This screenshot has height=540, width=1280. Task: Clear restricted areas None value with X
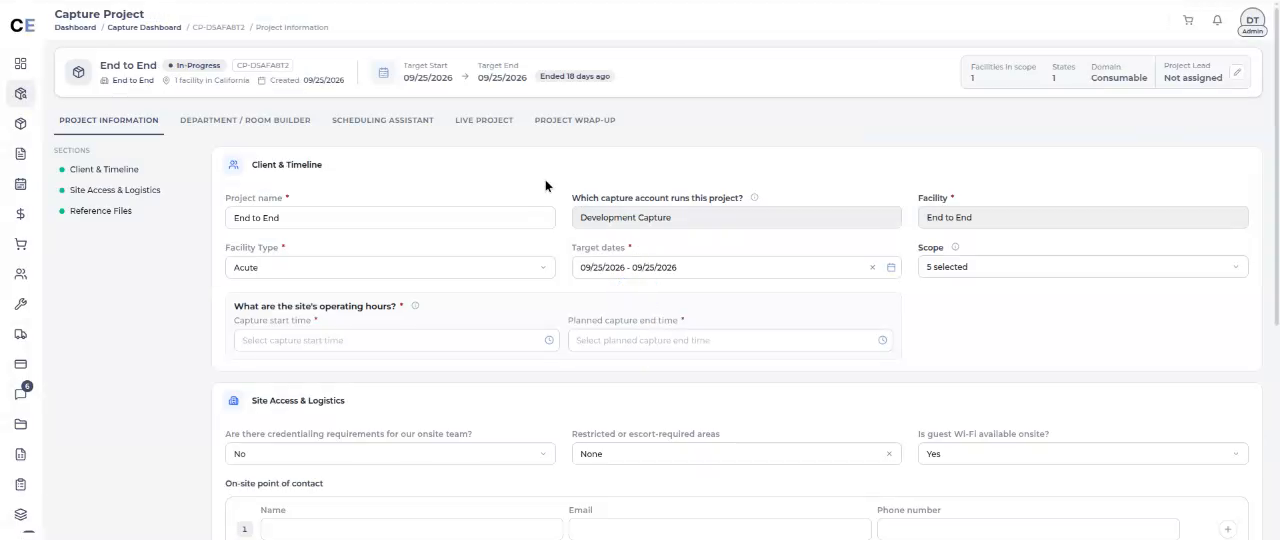click(x=889, y=454)
